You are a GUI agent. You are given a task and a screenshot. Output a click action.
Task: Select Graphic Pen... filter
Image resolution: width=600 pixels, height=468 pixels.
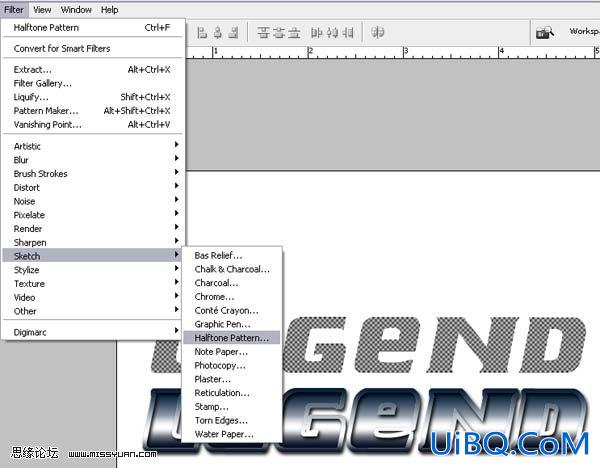pos(232,324)
